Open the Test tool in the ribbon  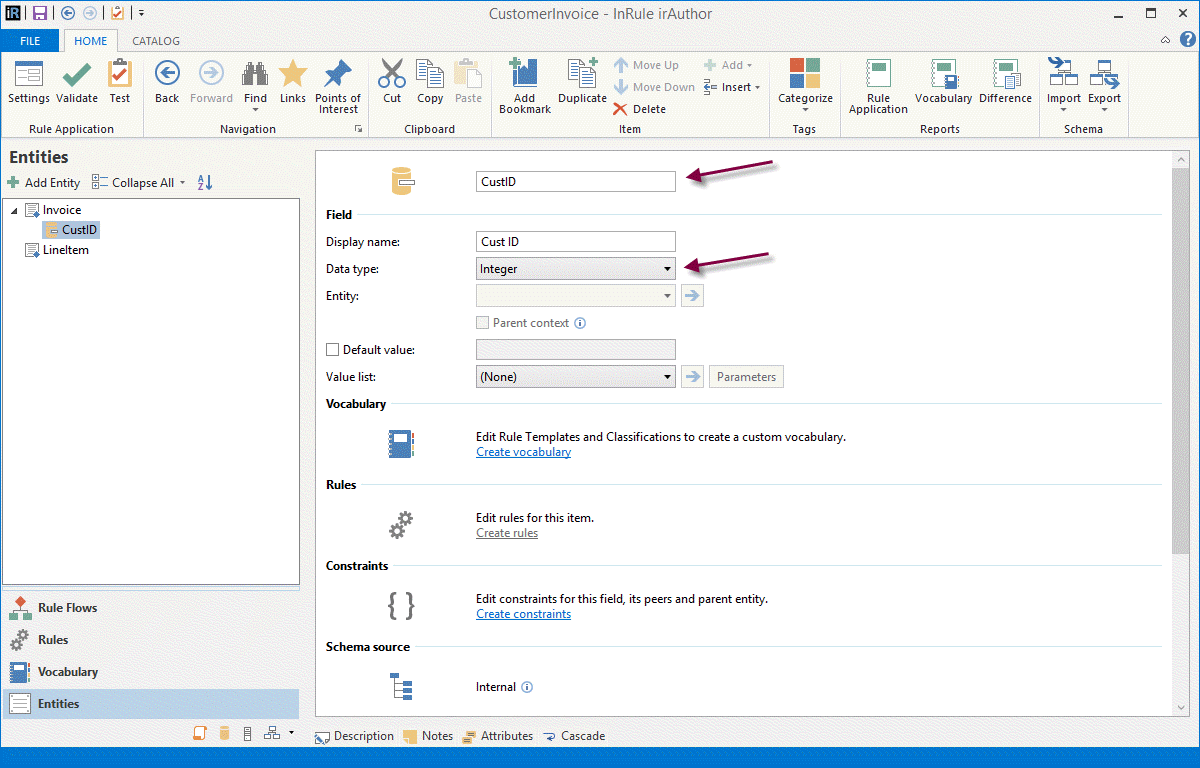click(x=120, y=76)
